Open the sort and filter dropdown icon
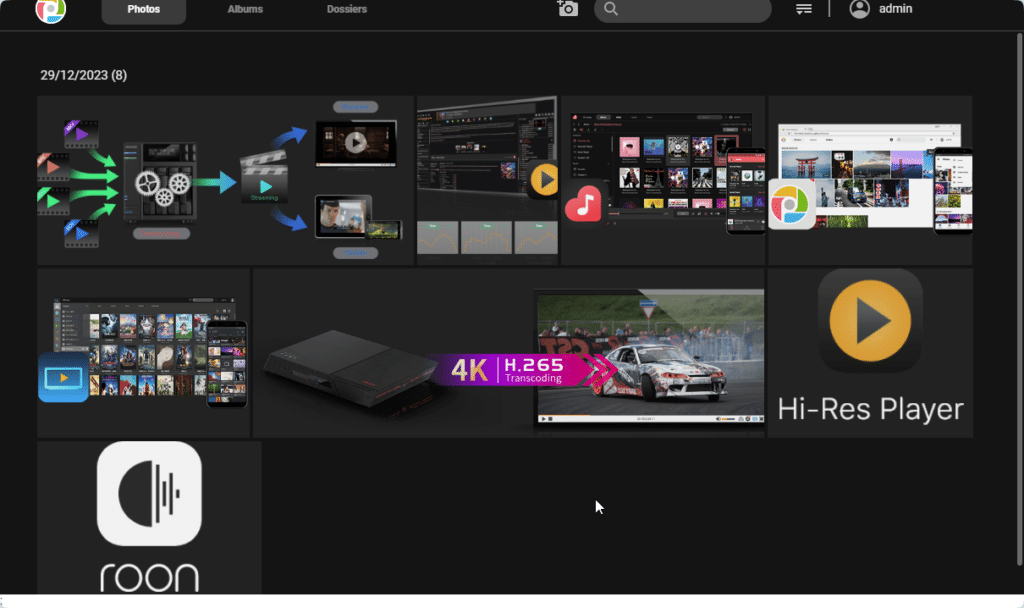Screen dimensions: 1024x608 click(803, 9)
